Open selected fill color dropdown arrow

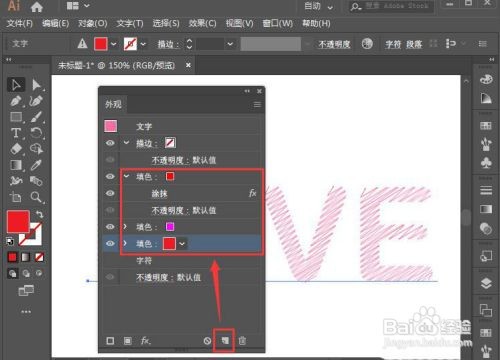[182, 244]
